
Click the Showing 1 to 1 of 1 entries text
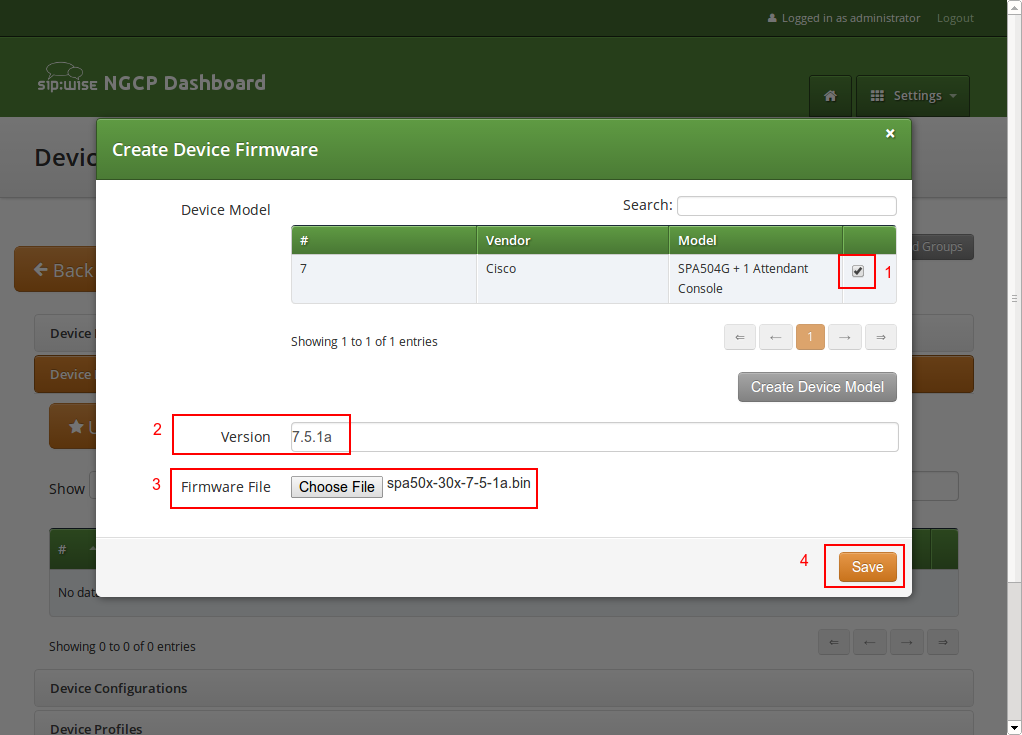pyautogui.click(x=364, y=341)
